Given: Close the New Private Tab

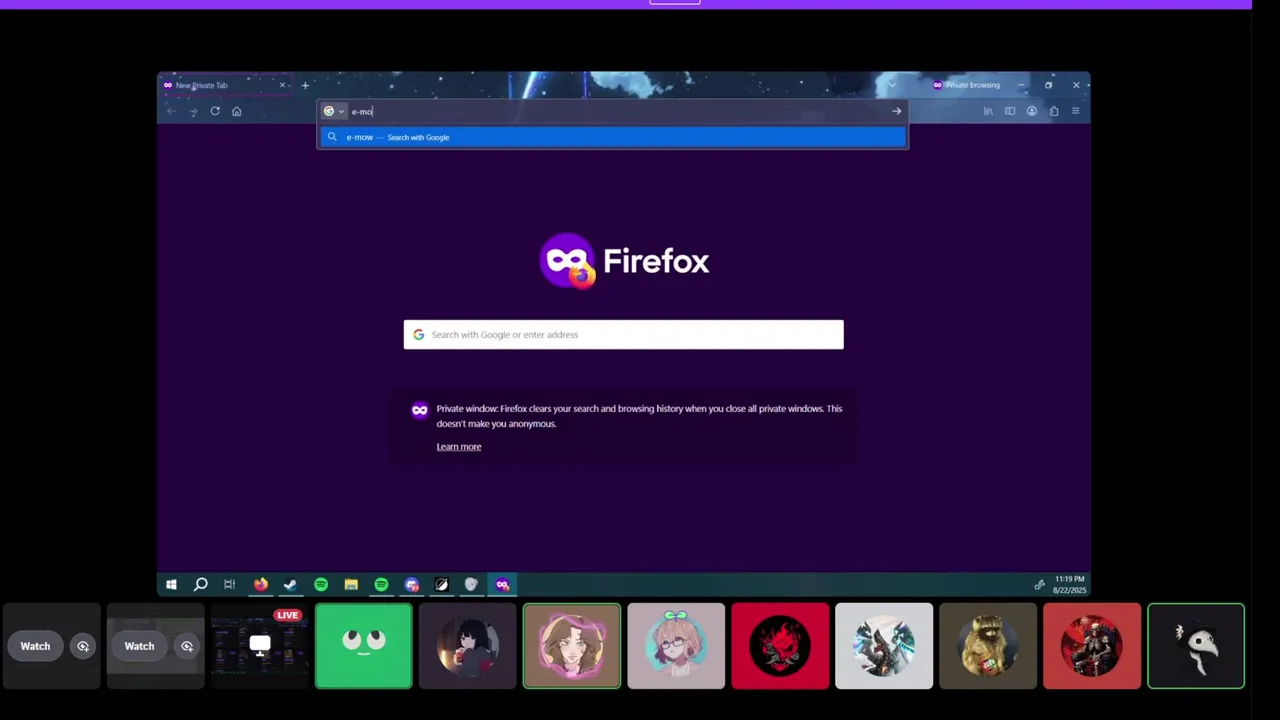Looking at the screenshot, I should click(x=282, y=85).
